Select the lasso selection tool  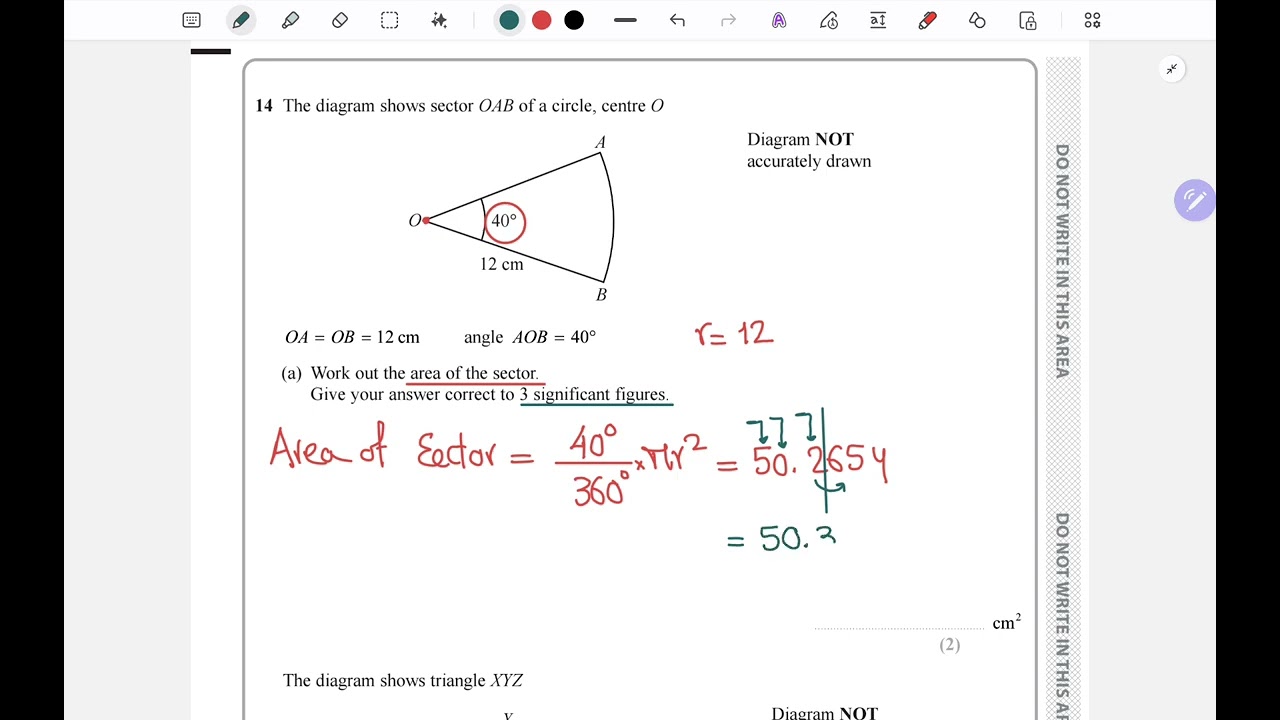coord(390,20)
